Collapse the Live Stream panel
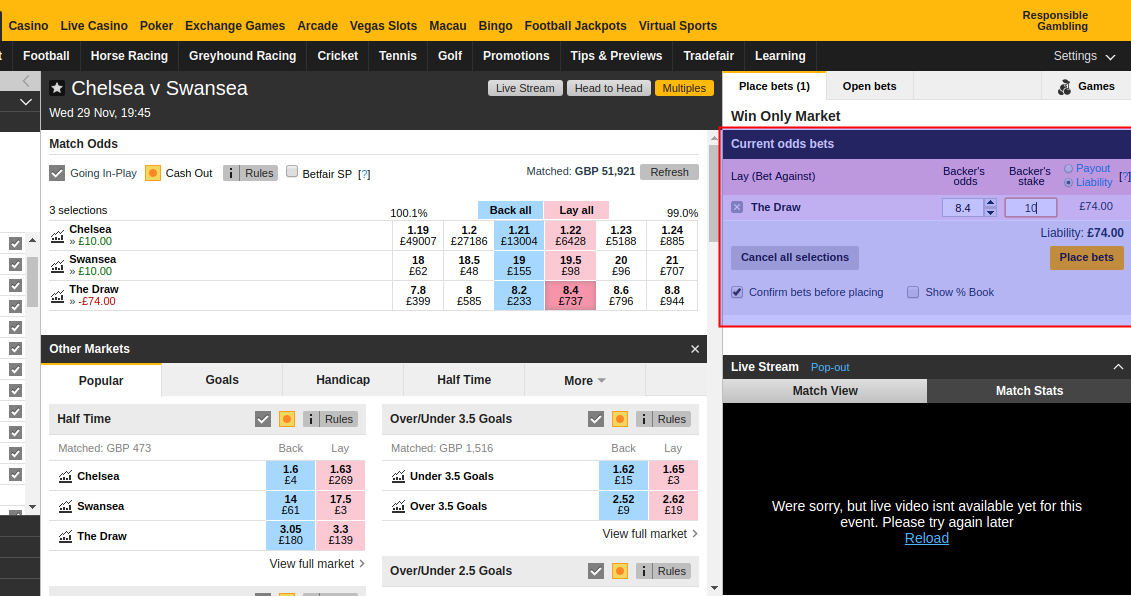The height and width of the screenshot is (596, 1131). pyautogui.click(x=1118, y=367)
